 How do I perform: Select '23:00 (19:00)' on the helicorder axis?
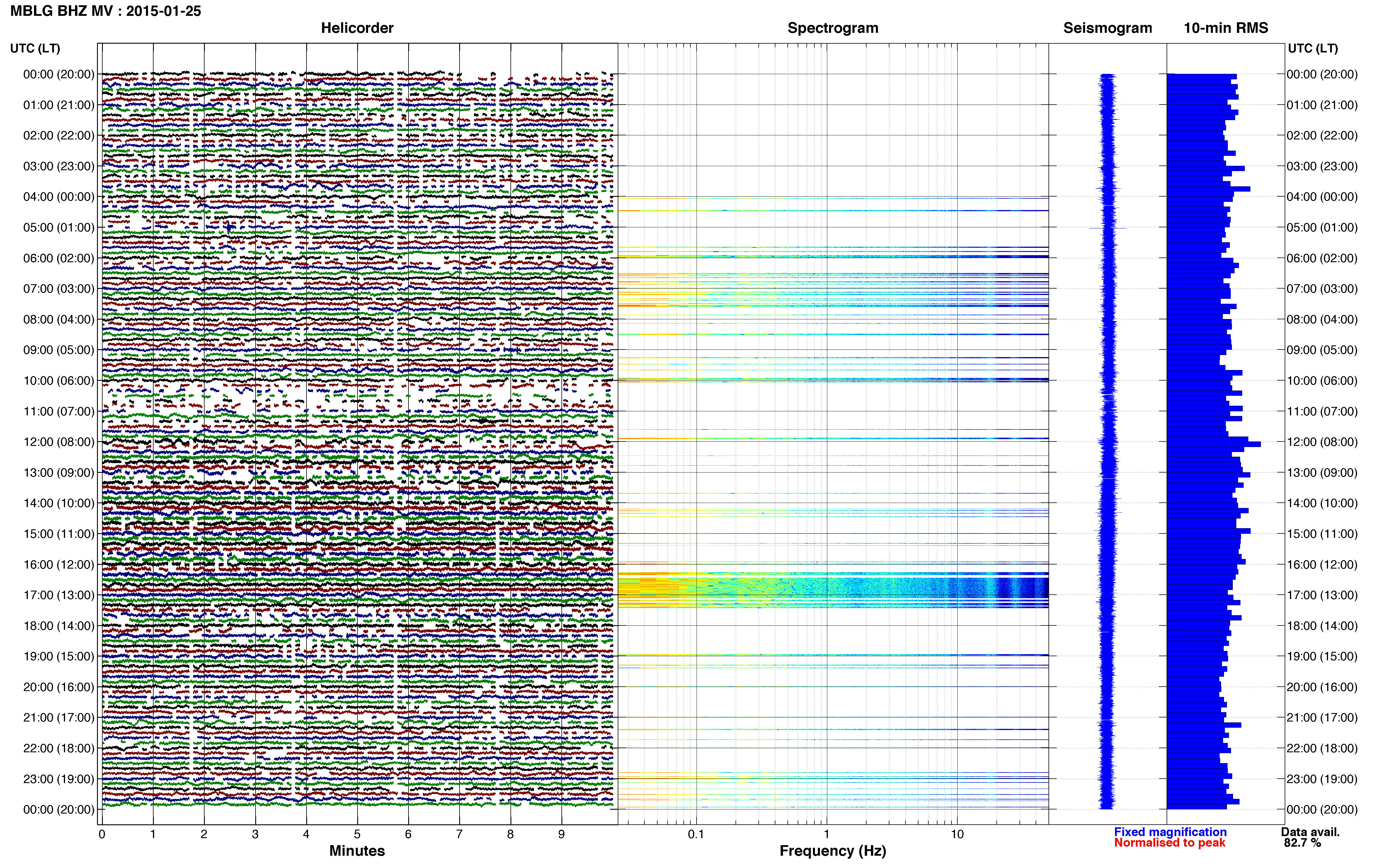pos(59,779)
